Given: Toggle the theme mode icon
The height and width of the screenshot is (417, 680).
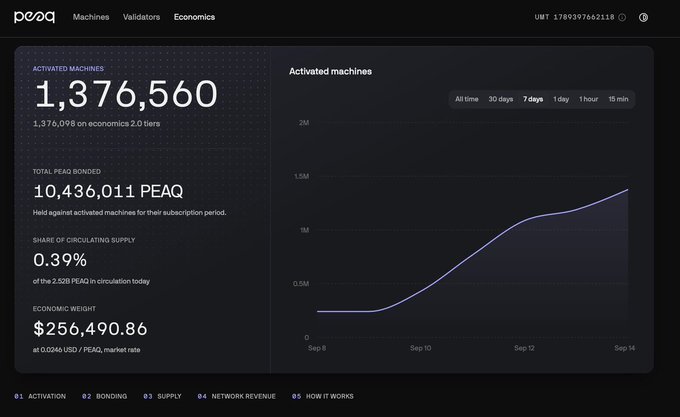Looking at the screenshot, I should [643, 17].
